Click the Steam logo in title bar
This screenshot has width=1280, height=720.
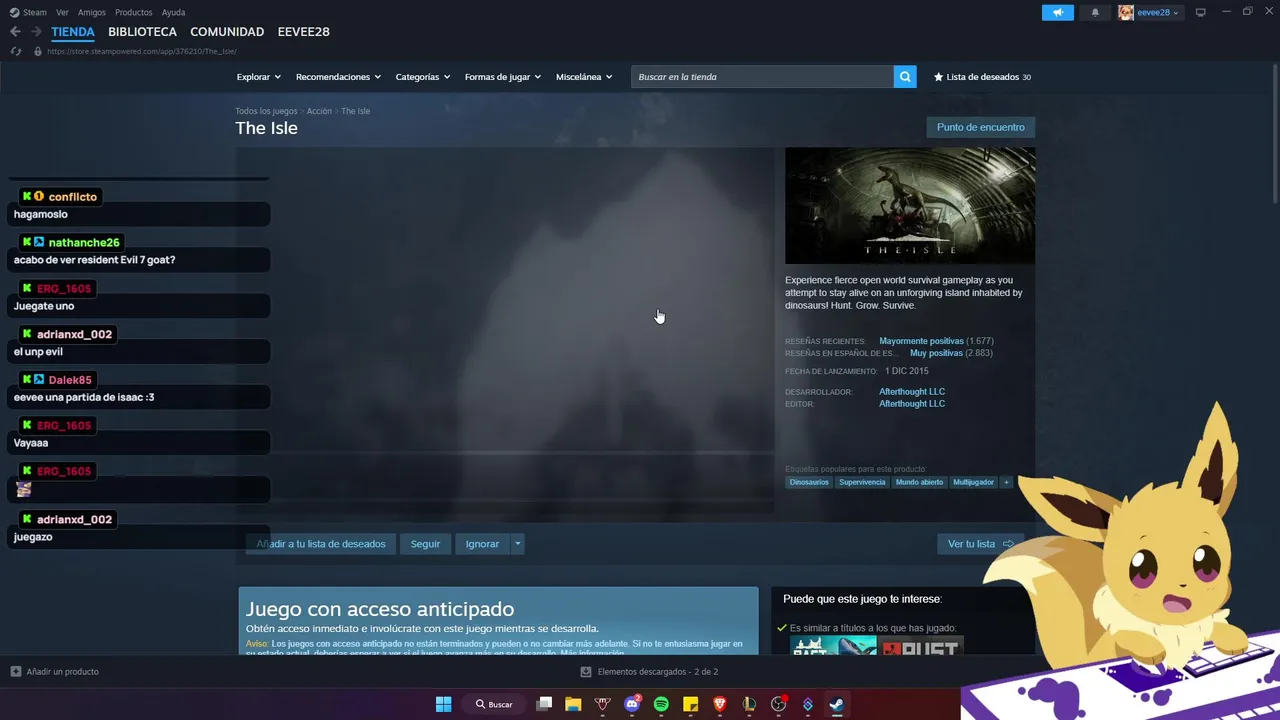coord(14,12)
